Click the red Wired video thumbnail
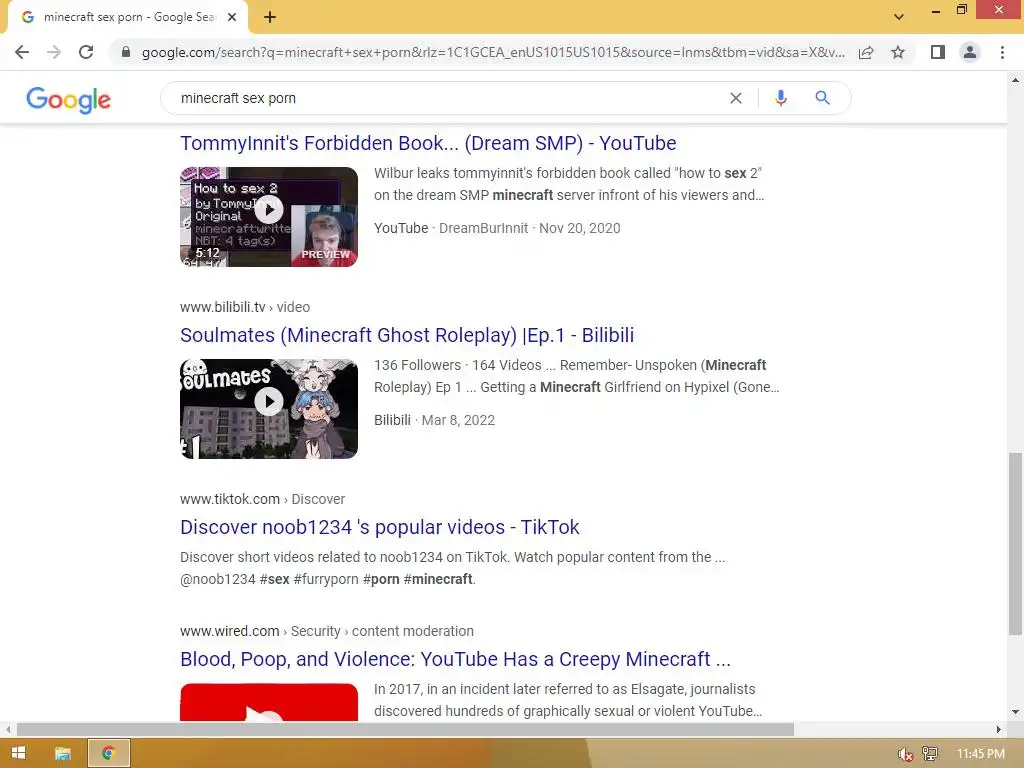This screenshot has height=768, width=1024. point(269,702)
